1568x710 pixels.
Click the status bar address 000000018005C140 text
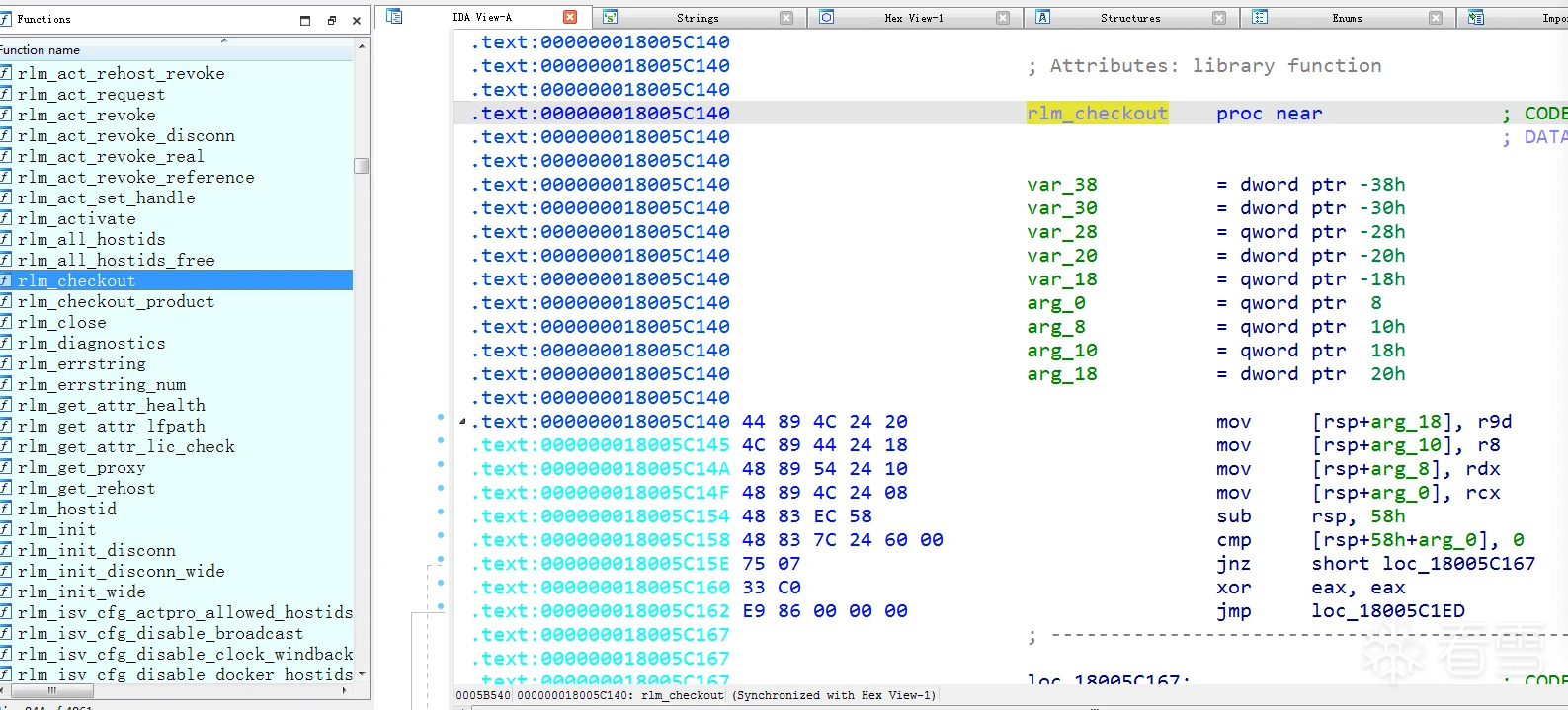(x=575, y=695)
